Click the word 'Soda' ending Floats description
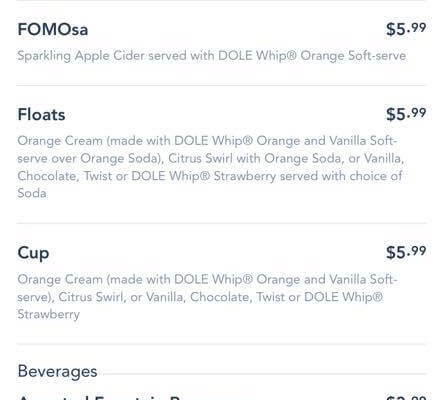Image resolution: width=444 pixels, height=400 pixels. tap(32, 193)
